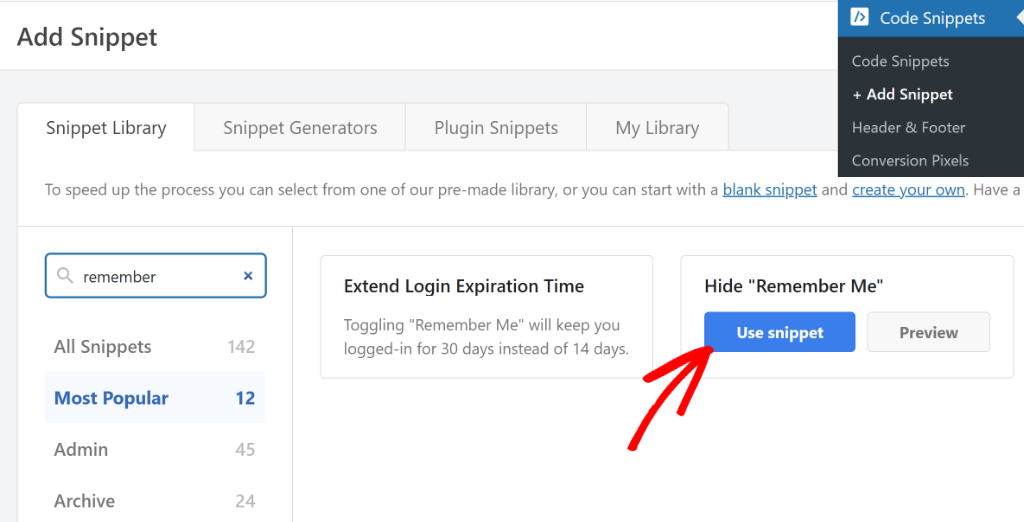
Task: Open the Snippet Generators tab
Action: pyautogui.click(x=300, y=128)
